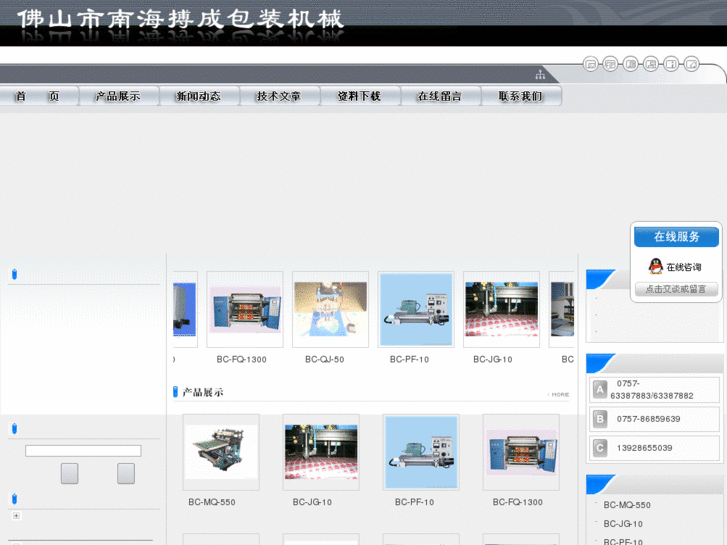Click the phone number 13928655039
Viewport: 727px width, 545px height.
[x=644, y=448]
